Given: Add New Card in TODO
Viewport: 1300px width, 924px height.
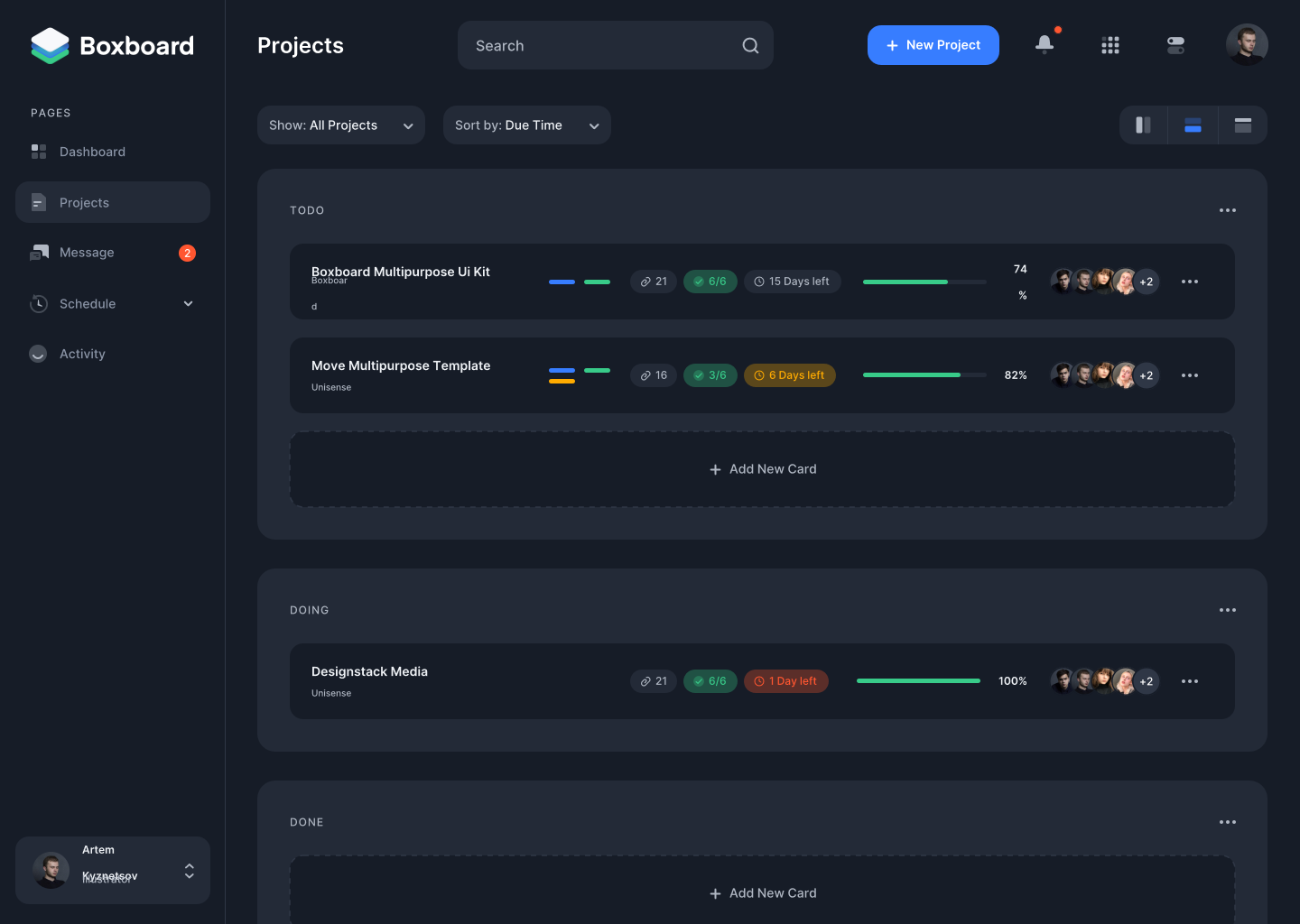Looking at the screenshot, I should click(x=762, y=469).
